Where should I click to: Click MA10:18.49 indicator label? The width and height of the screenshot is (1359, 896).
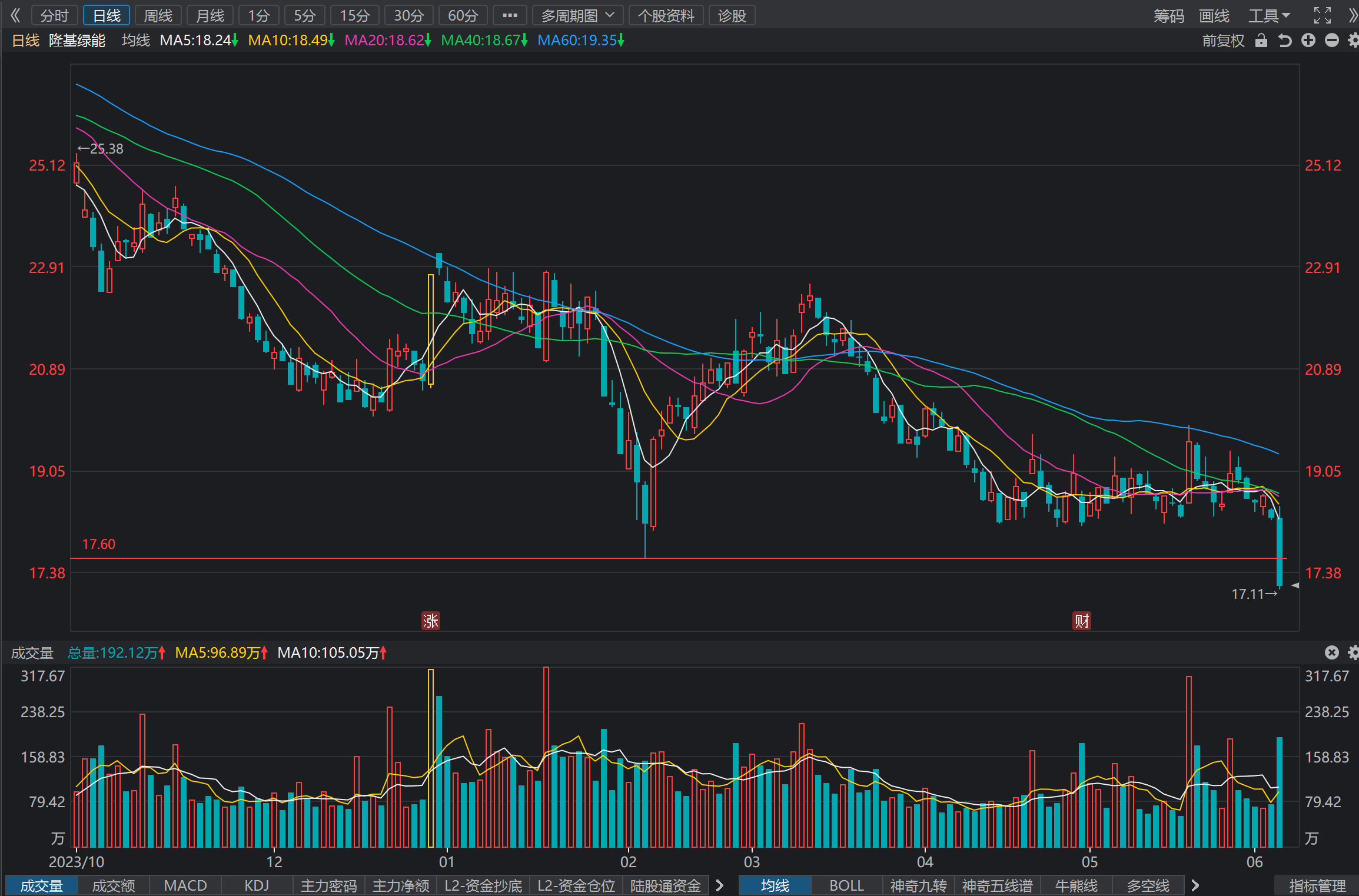291,40
